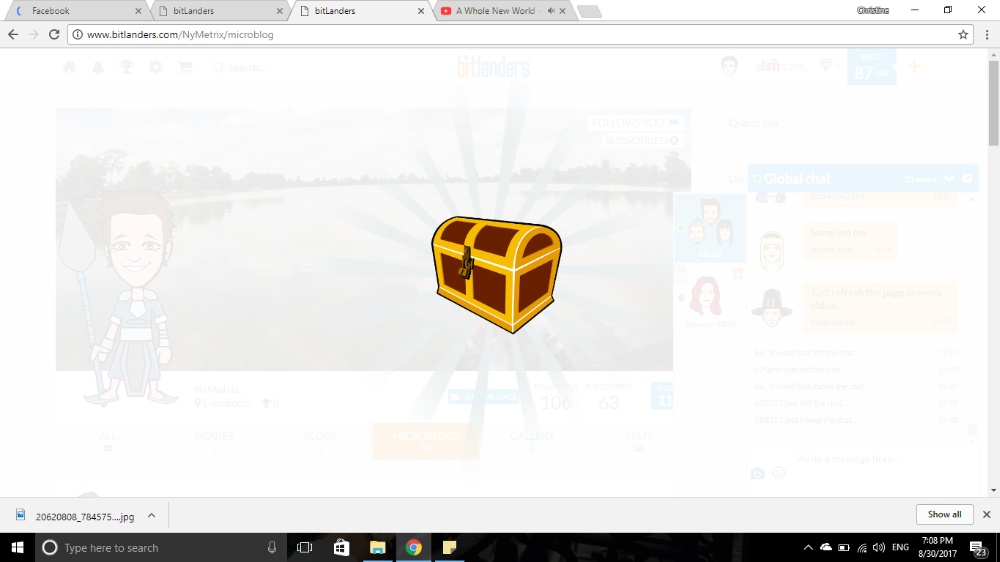Image resolution: width=1000 pixels, height=562 pixels.
Task: Open the golden treasure chest
Action: tap(496, 274)
